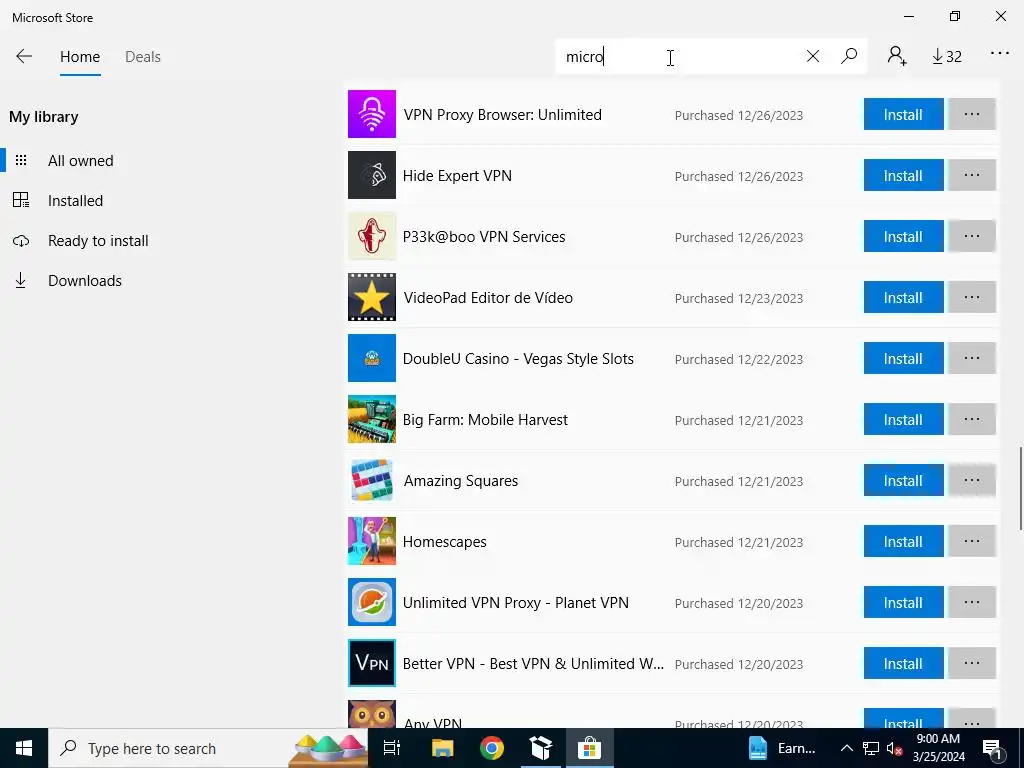Viewport: 1024px width, 768px height.
Task: Open Task View on the taskbar
Action: pyautogui.click(x=392, y=748)
